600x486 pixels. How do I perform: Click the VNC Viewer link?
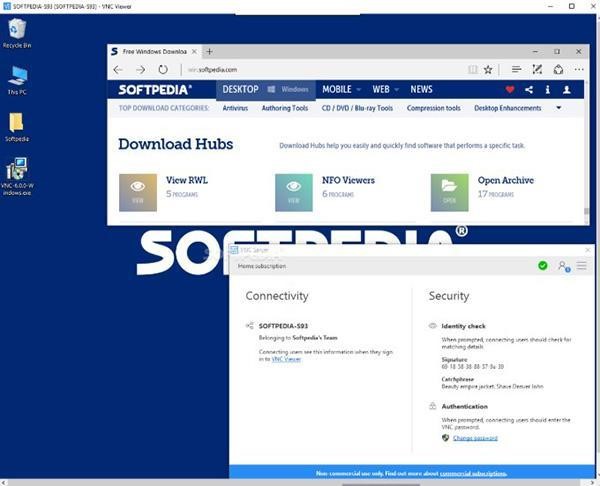286,359
